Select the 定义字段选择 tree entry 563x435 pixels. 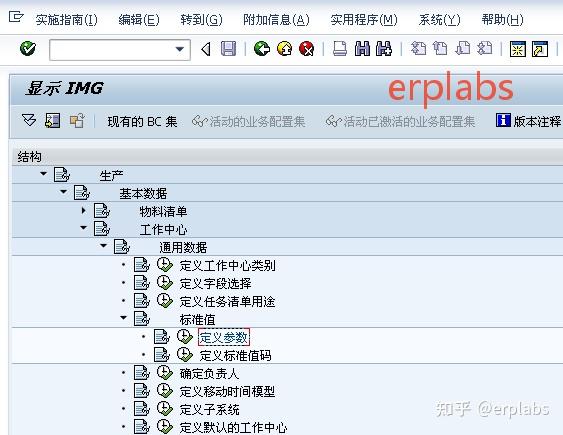click(215, 284)
